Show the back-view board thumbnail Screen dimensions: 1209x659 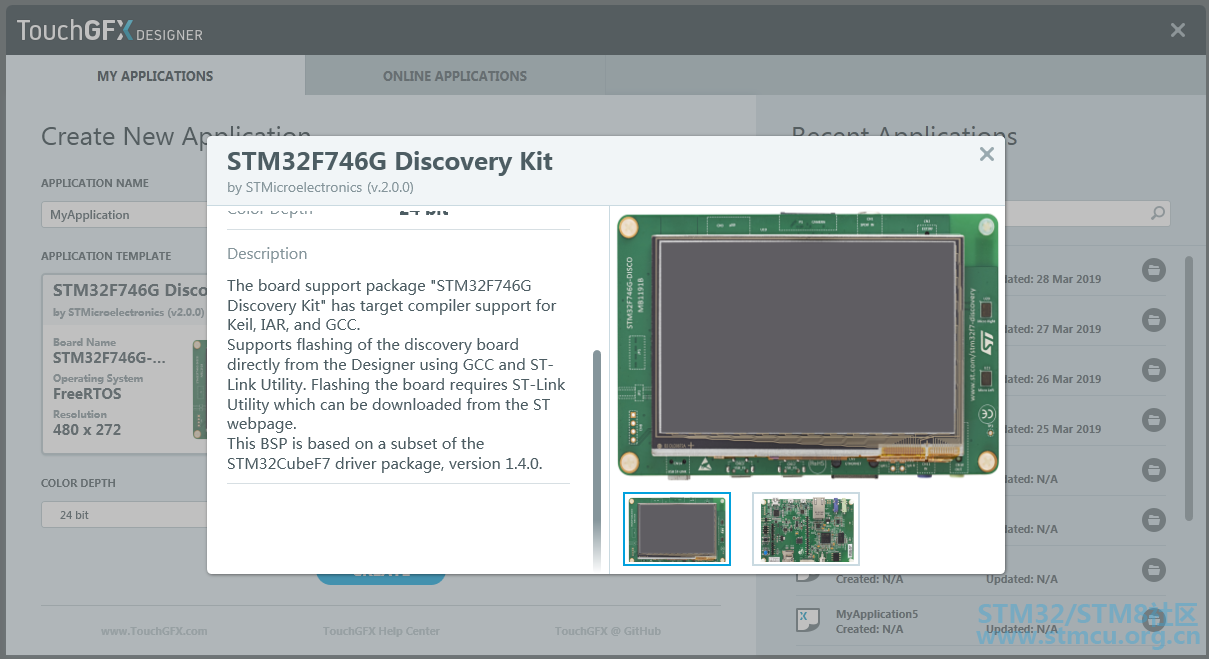pyautogui.click(x=806, y=529)
